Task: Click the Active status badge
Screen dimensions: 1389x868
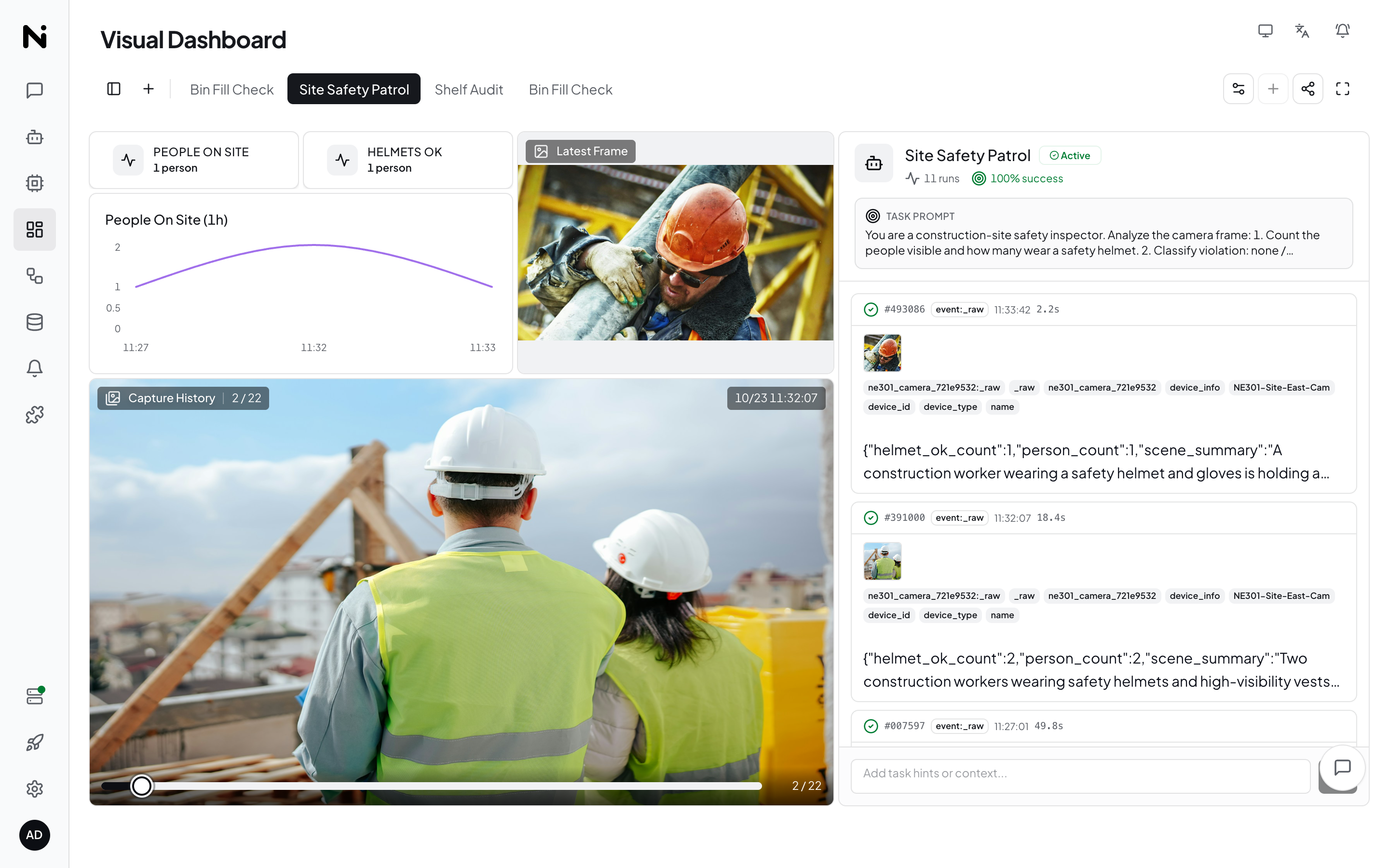Action: [x=1070, y=156]
